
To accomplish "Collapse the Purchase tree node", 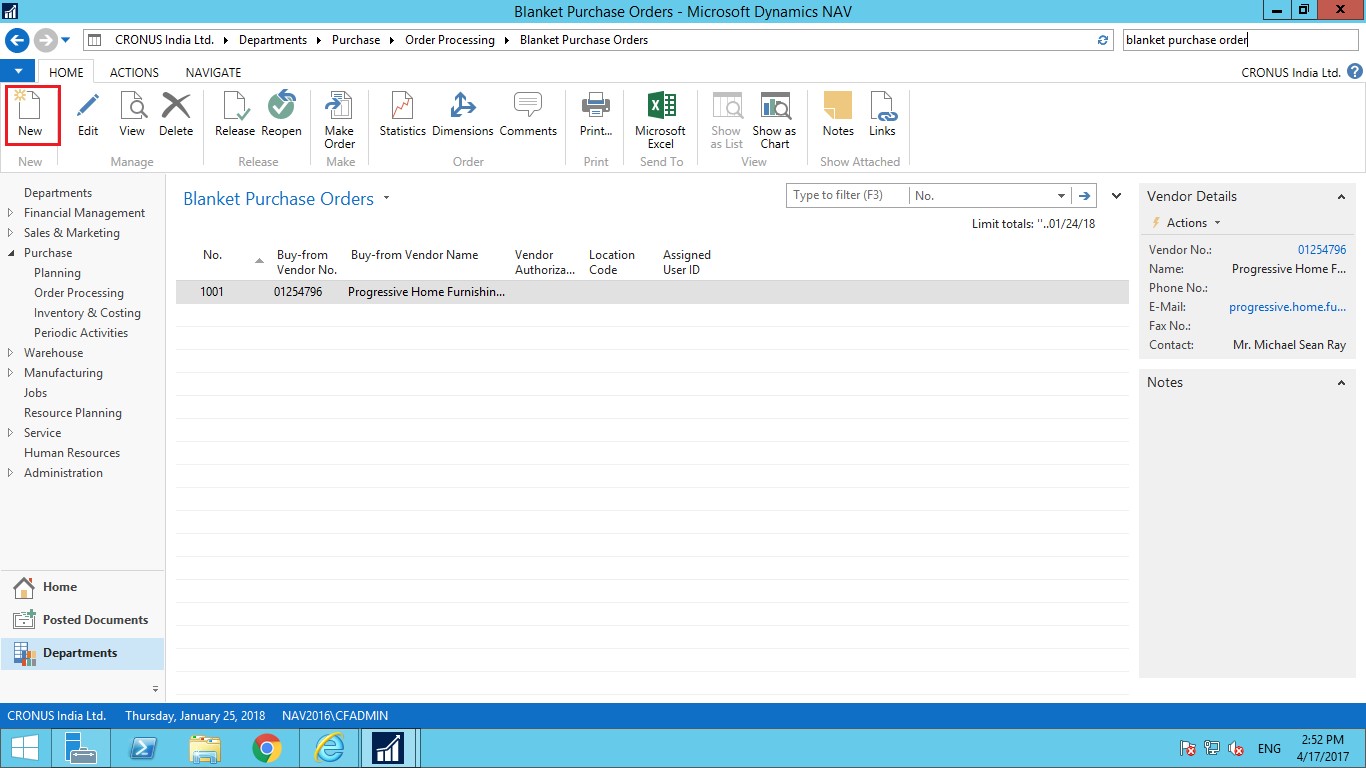I will [11, 253].
